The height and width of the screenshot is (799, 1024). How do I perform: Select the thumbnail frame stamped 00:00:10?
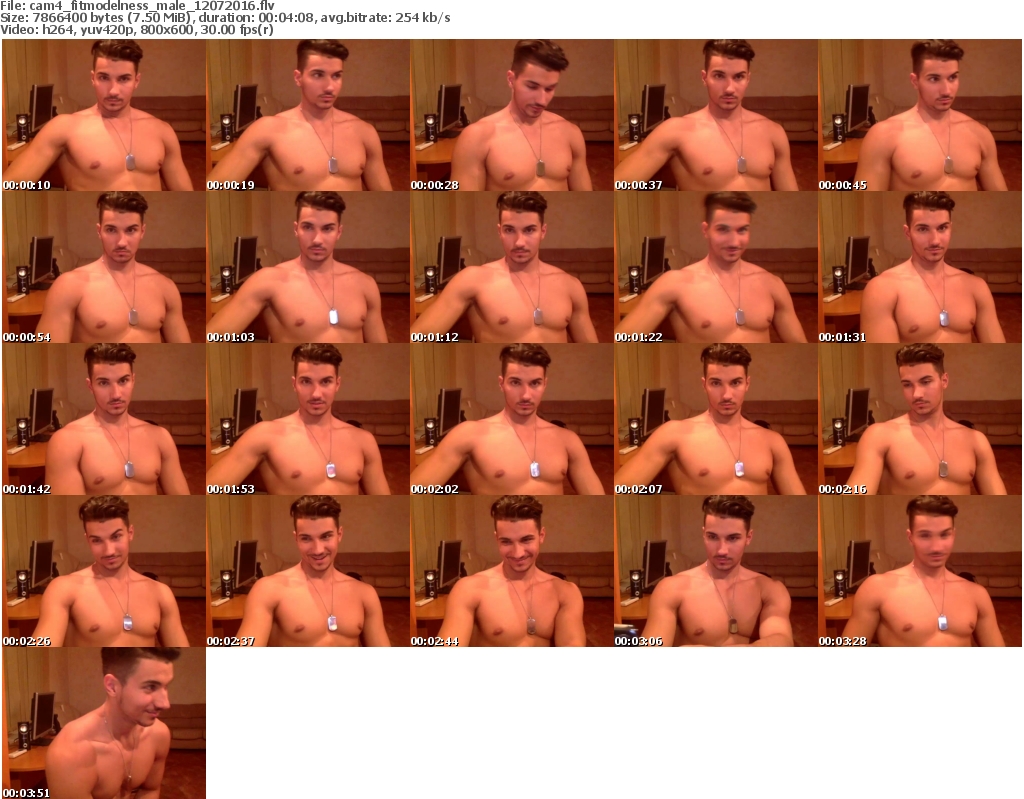104,115
